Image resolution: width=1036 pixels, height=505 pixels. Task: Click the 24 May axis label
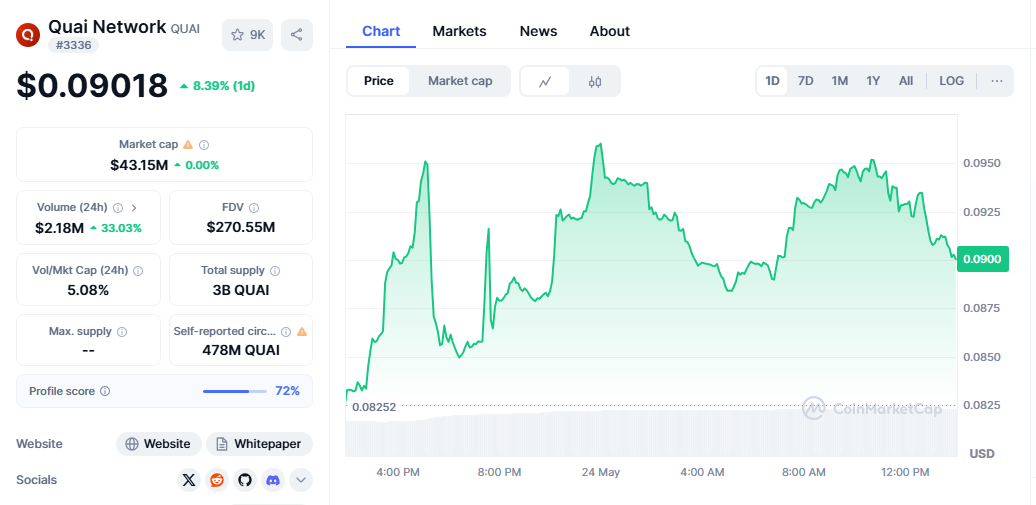click(601, 472)
